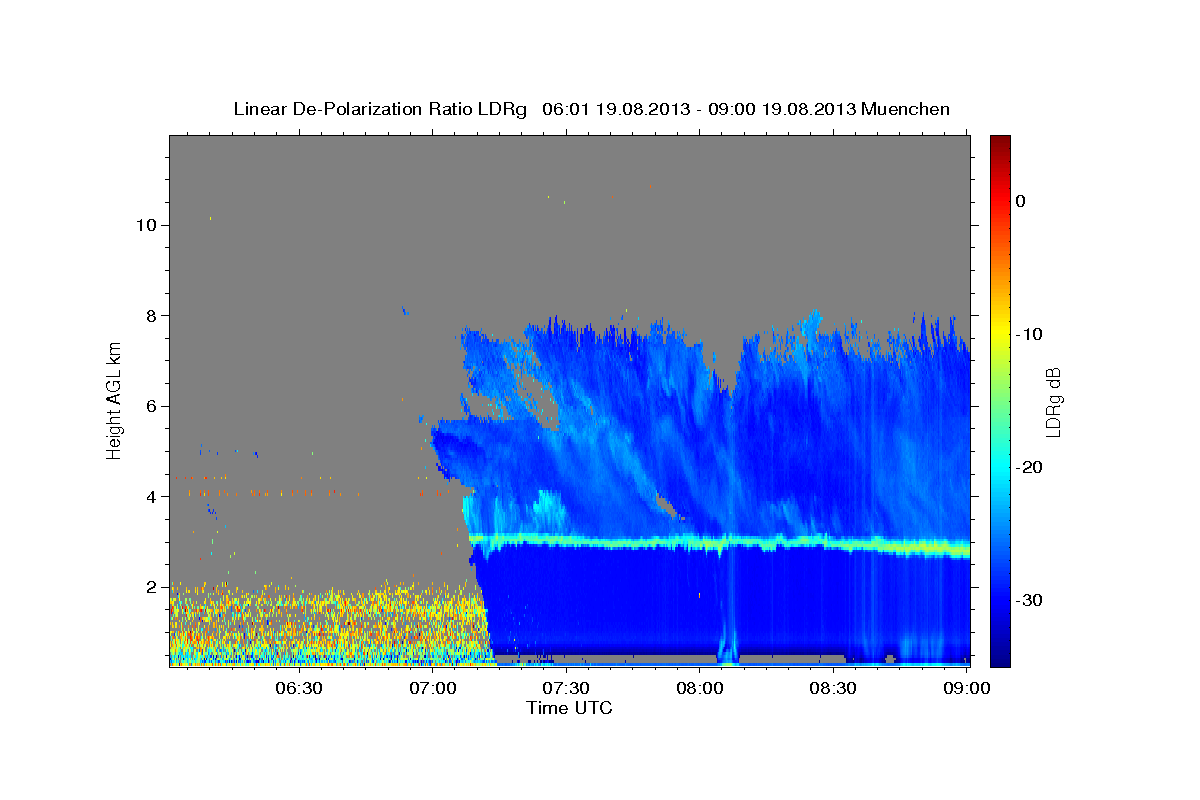Click the colorbar label 0
Viewport: 1200px width, 800px height.
(1021, 201)
